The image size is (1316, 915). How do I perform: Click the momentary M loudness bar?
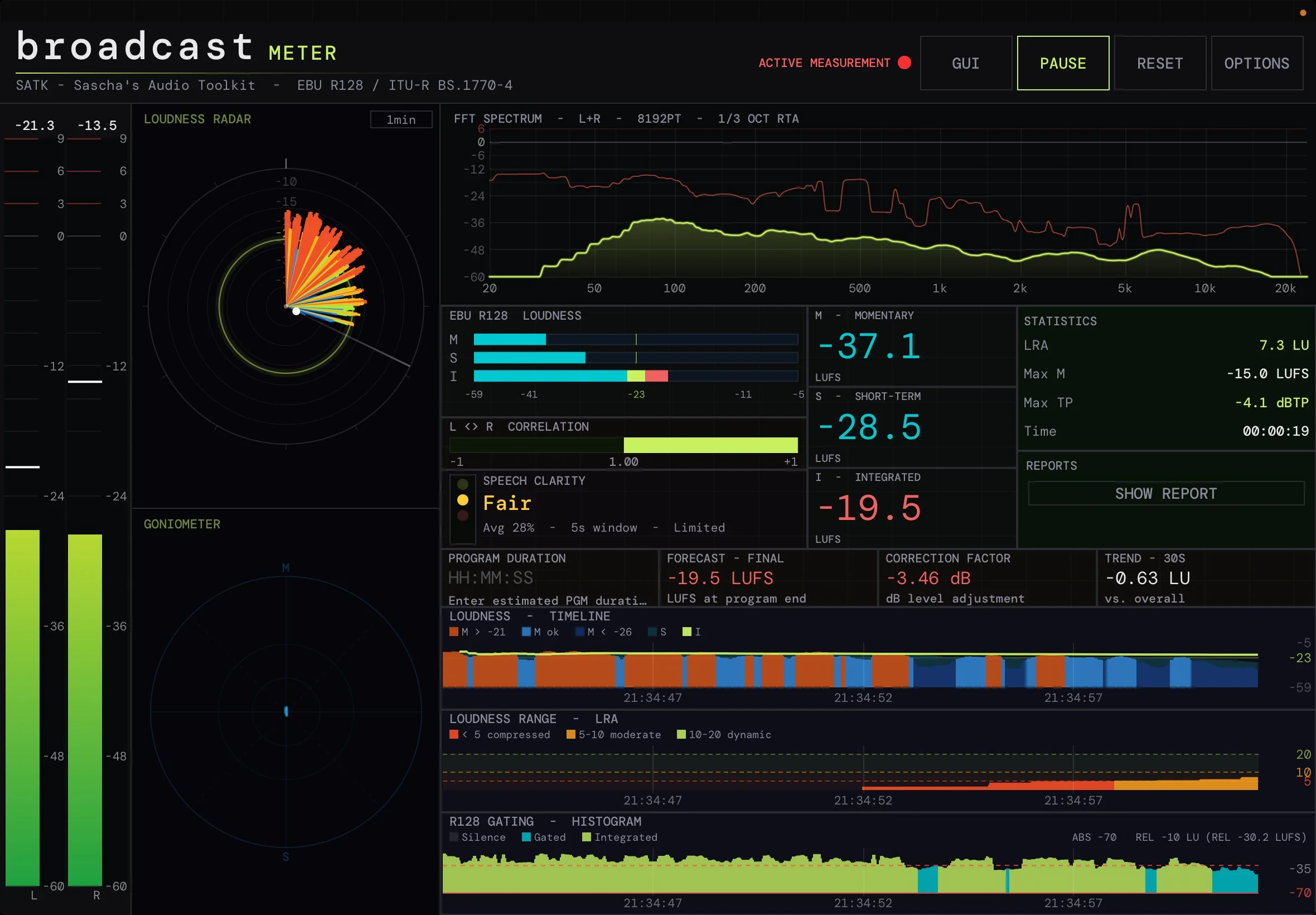point(635,339)
